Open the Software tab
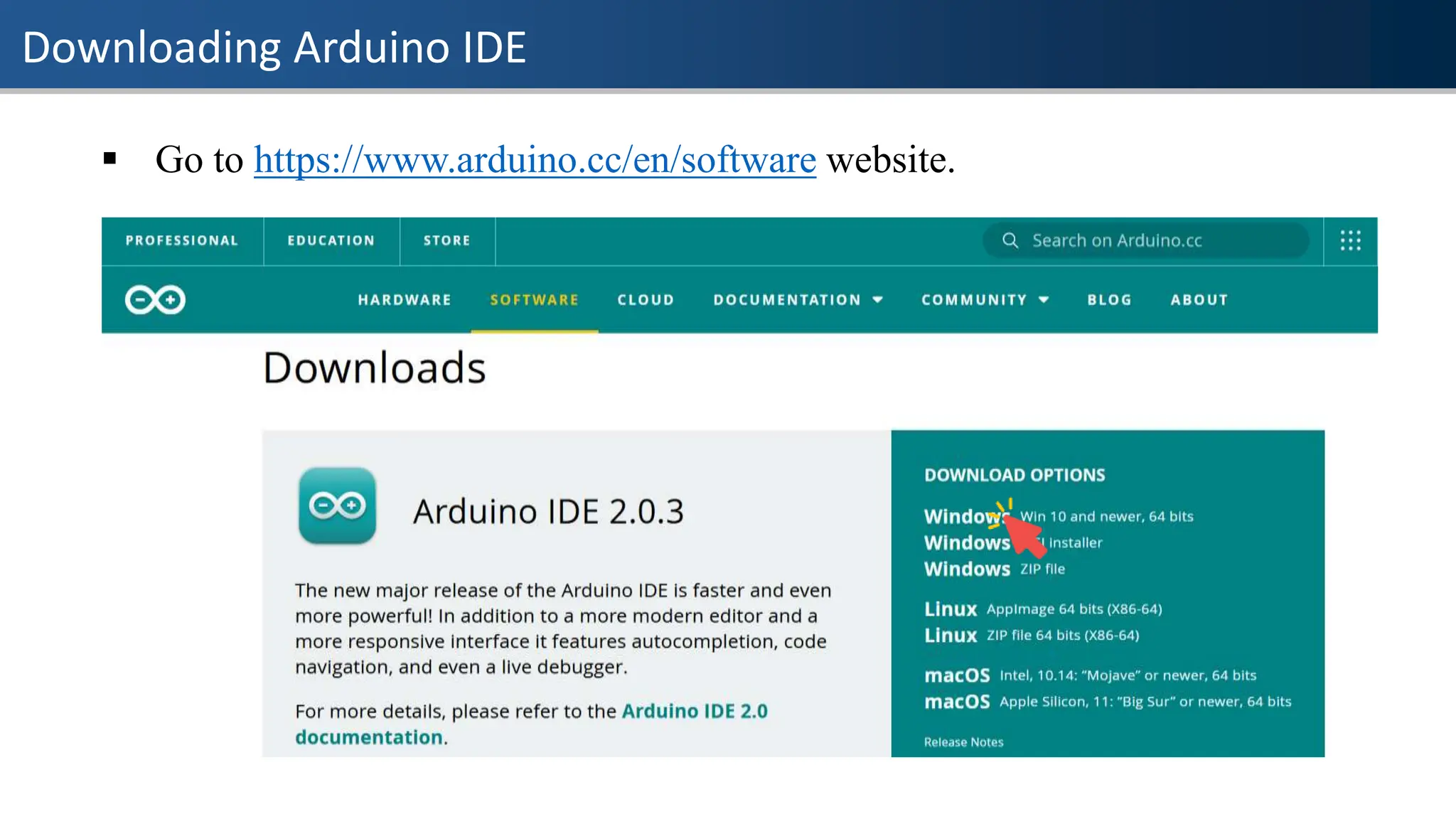 tap(534, 300)
